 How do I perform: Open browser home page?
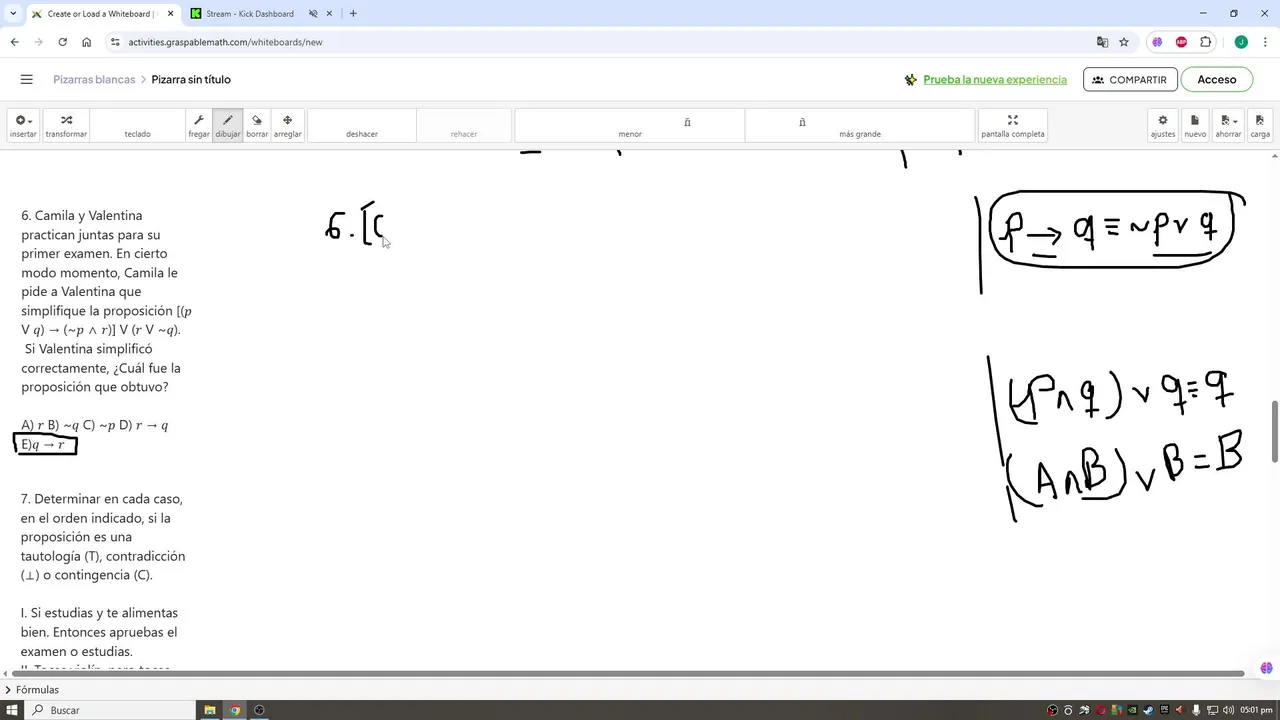[87, 42]
